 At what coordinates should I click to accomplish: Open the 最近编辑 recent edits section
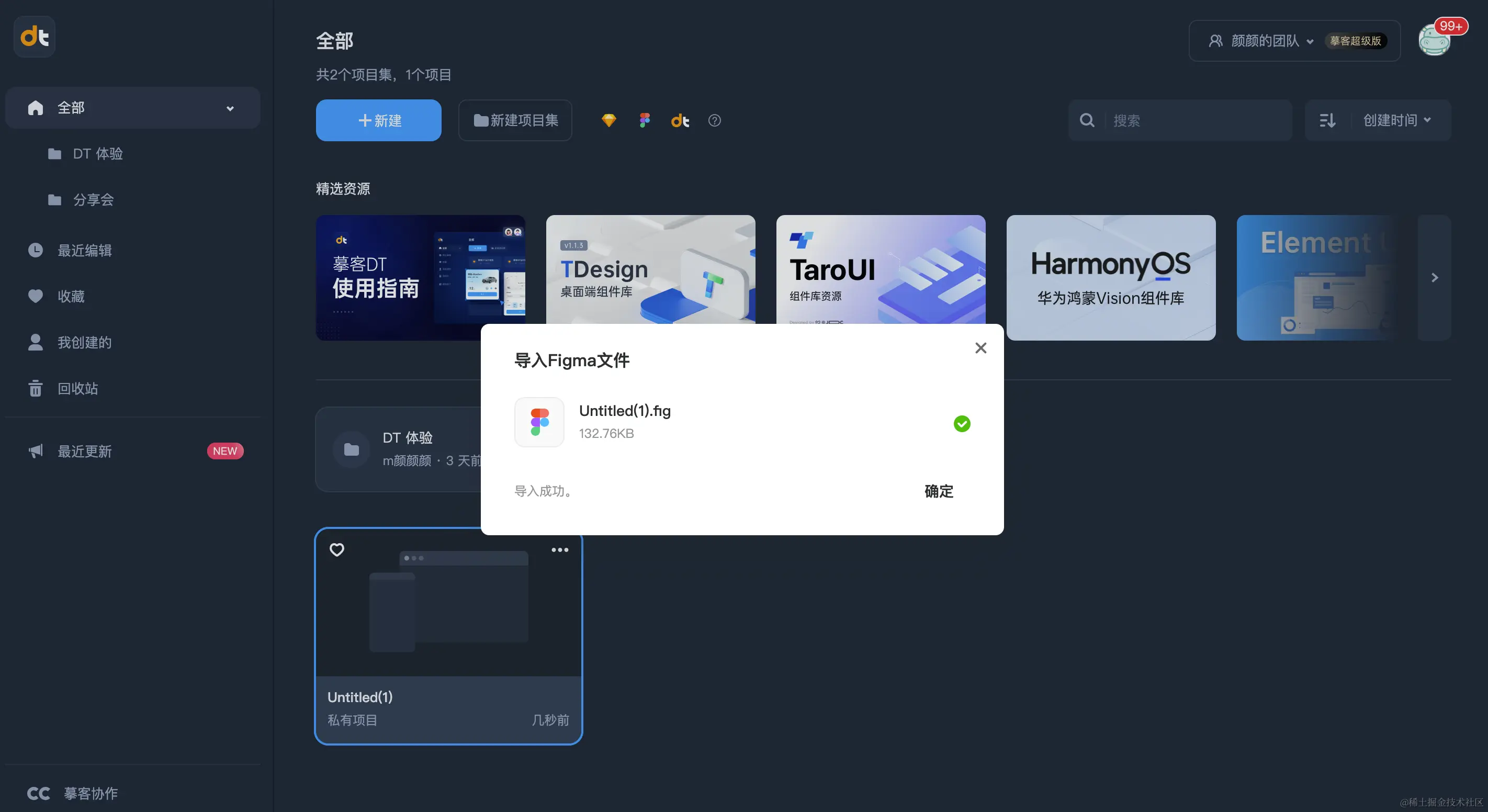click(x=84, y=250)
